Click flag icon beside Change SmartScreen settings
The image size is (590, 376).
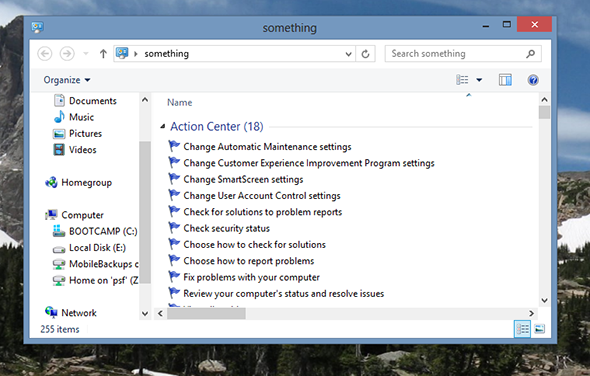point(174,179)
